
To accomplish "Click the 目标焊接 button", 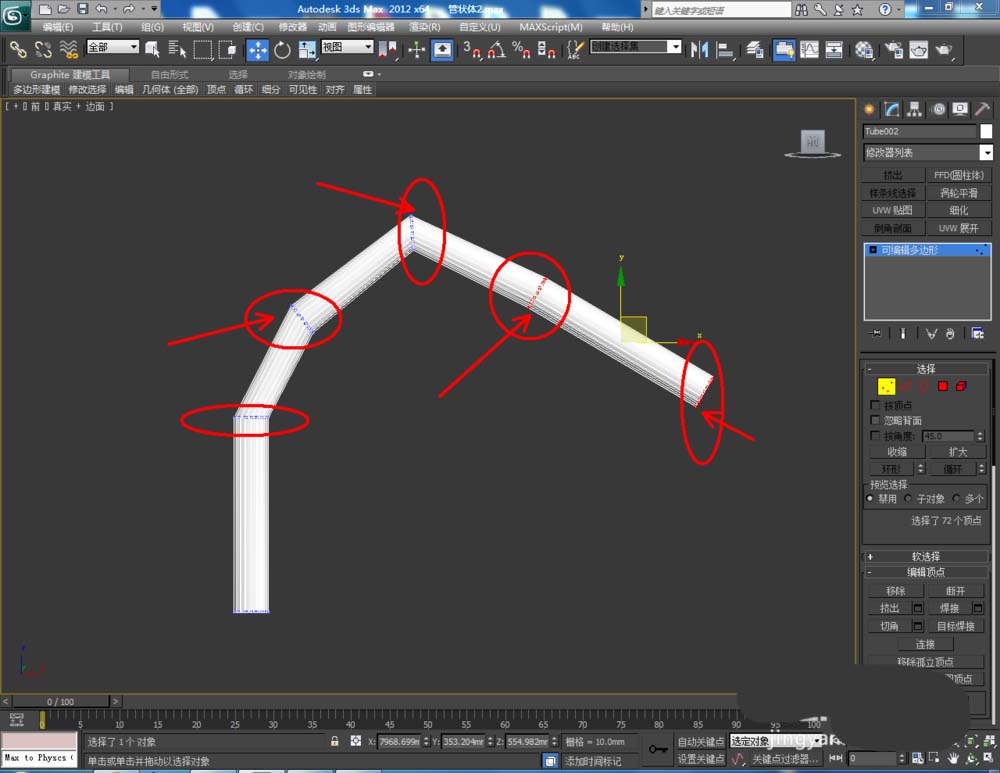I will 956,626.
